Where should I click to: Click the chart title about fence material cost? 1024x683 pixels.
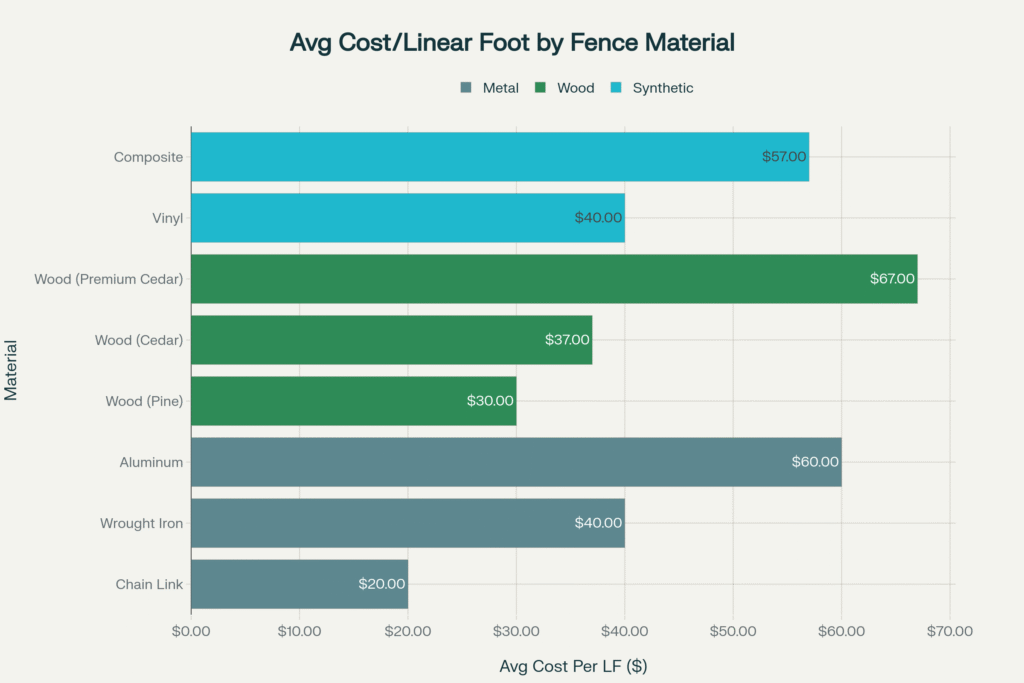tap(512, 43)
